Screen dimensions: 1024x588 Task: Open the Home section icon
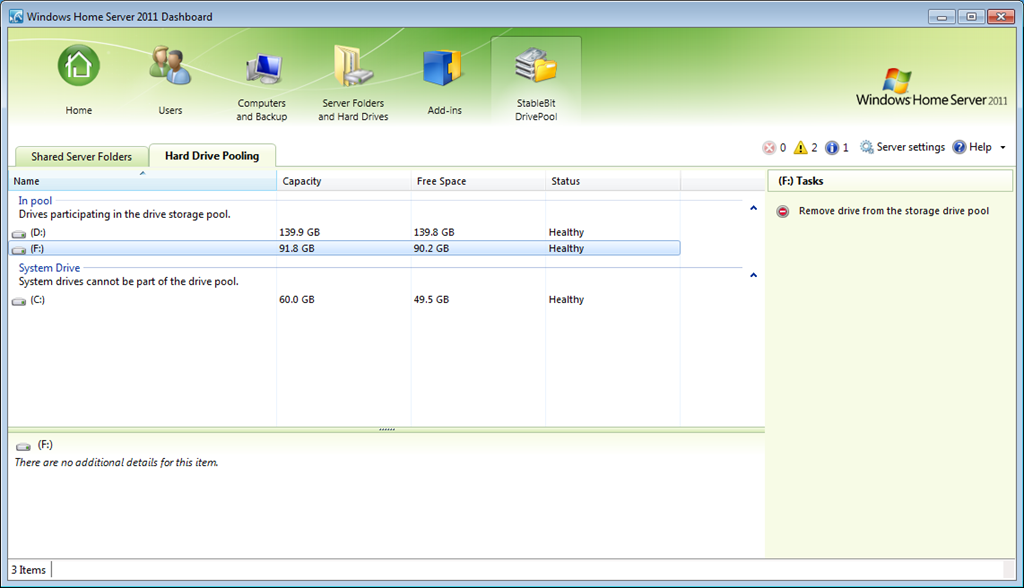pyautogui.click(x=78, y=65)
